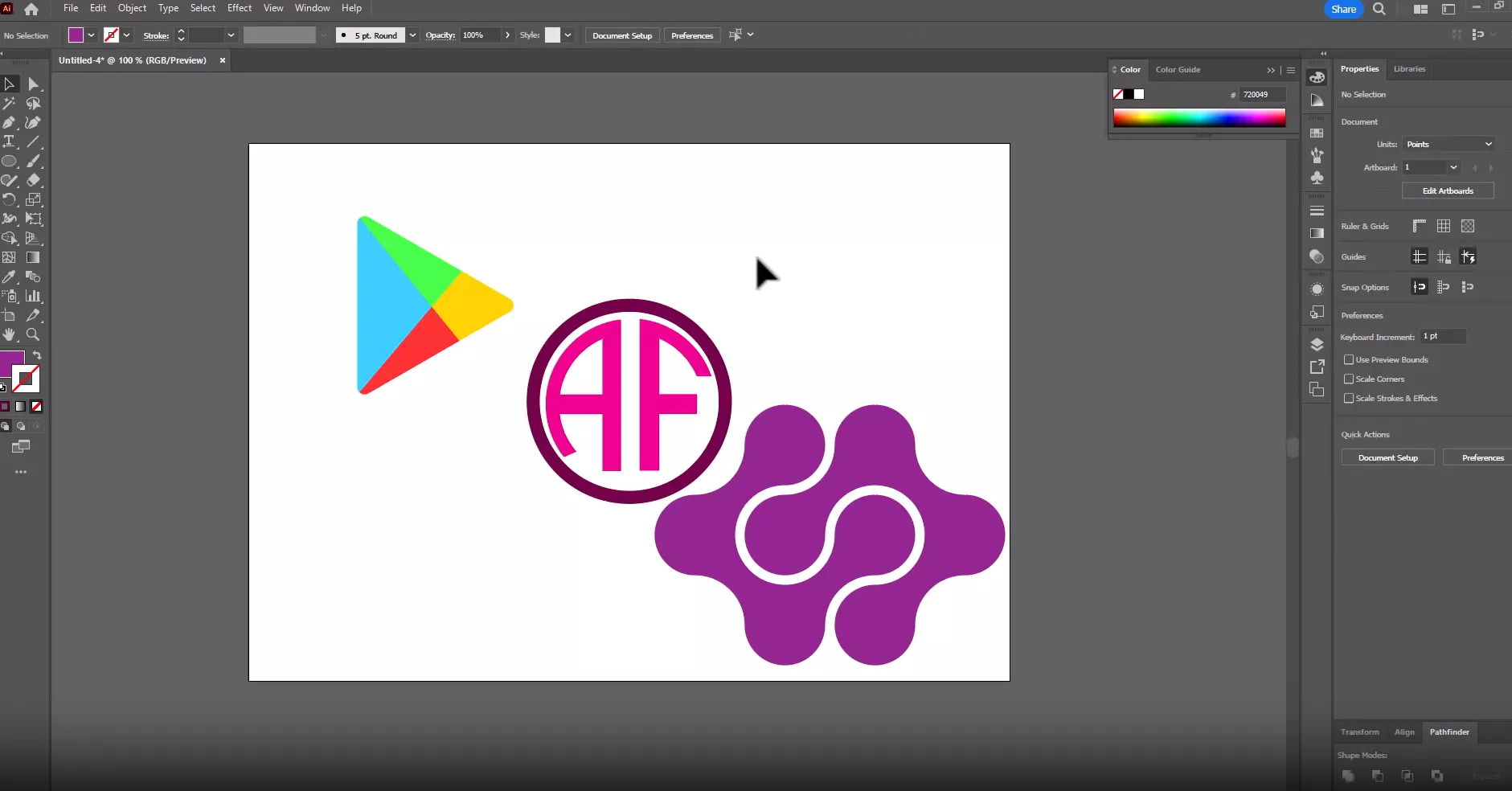Open the fill color dropdown arrow
The width and height of the screenshot is (1512, 791).
tap(91, 35)
